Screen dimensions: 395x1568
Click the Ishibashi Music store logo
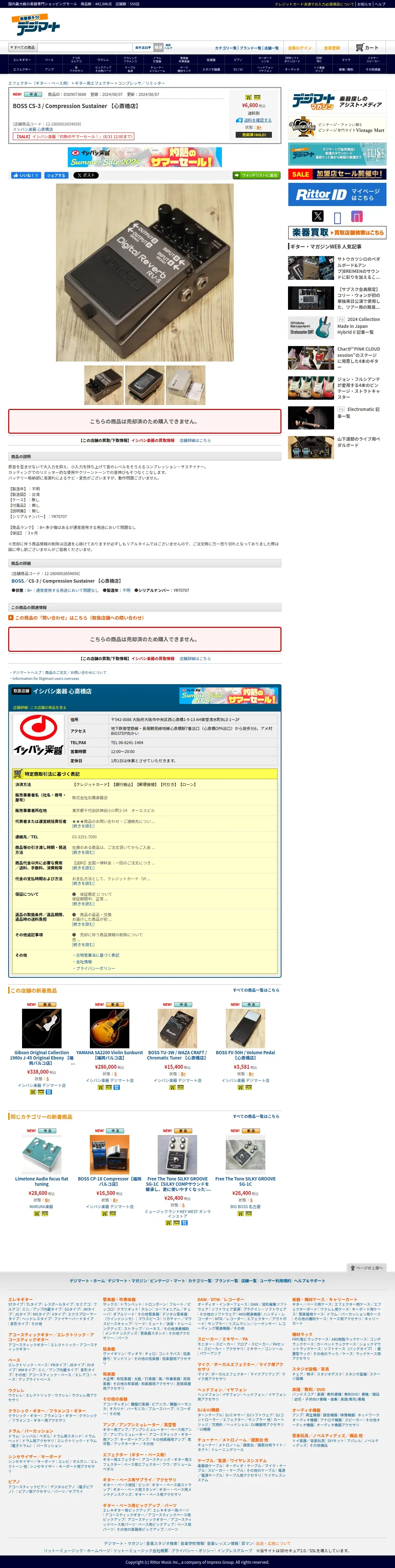38,735
